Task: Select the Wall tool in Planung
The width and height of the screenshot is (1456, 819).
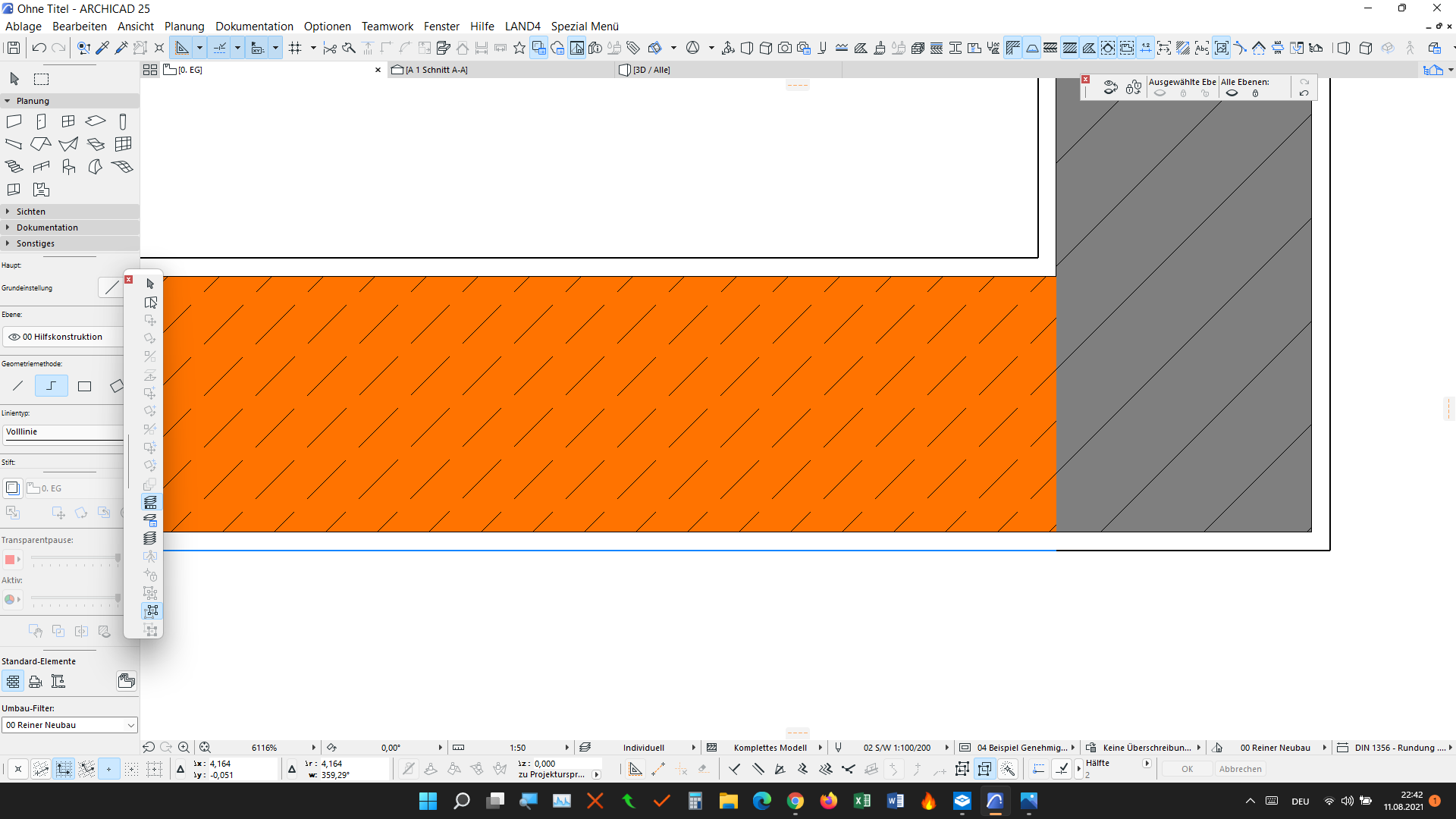Action: point(14,121)
